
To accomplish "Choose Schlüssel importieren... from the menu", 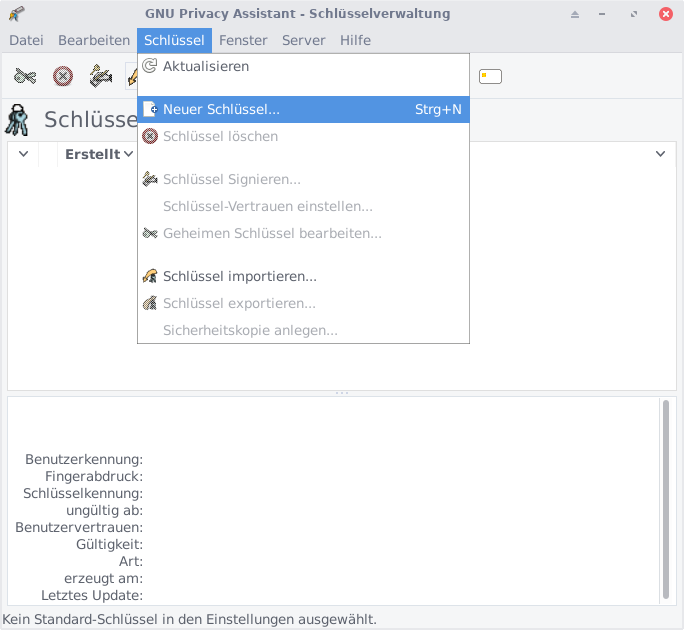I will pyautogui.click(x=239, y=276).
